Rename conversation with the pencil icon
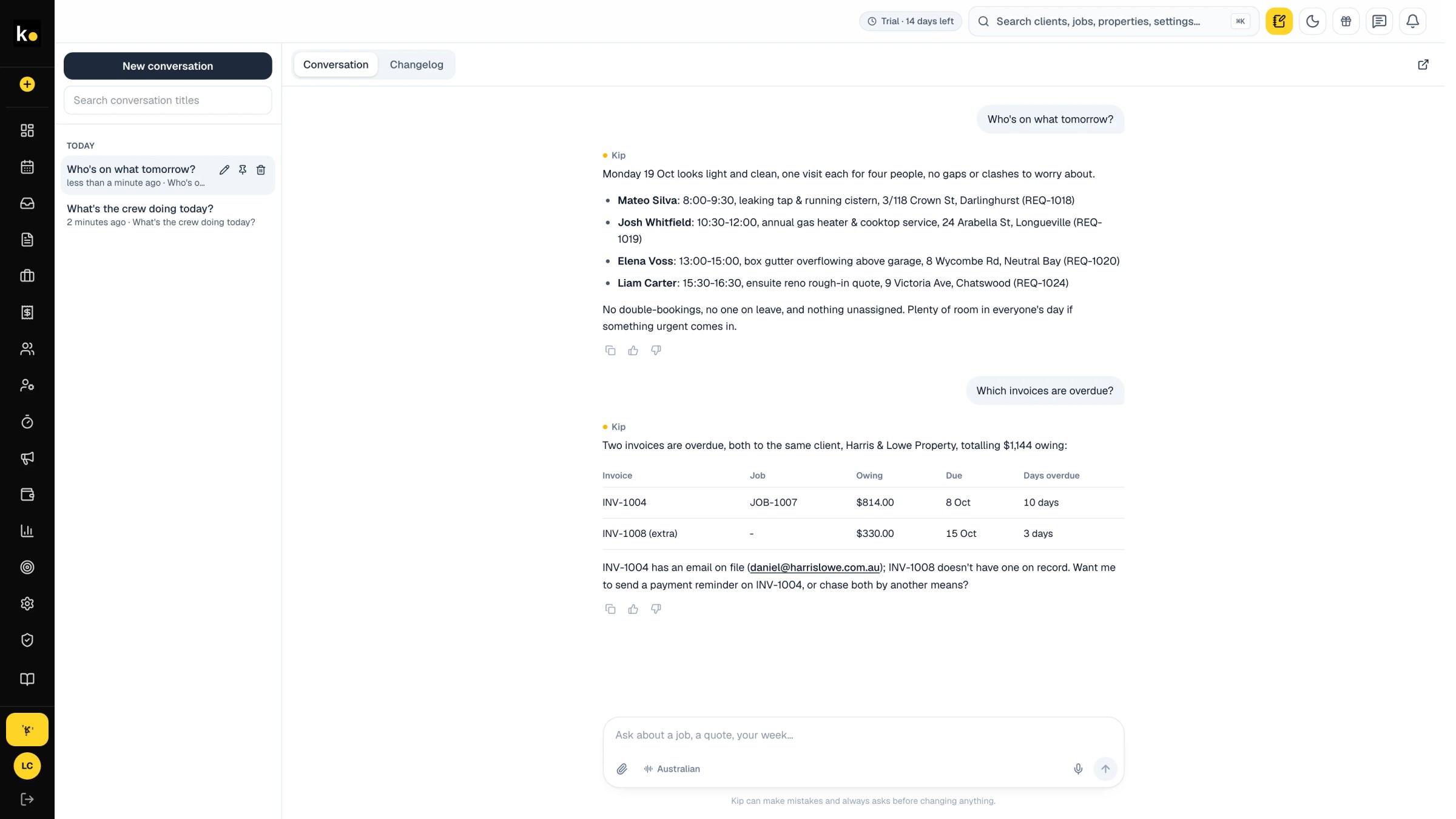 click(224, 170)
